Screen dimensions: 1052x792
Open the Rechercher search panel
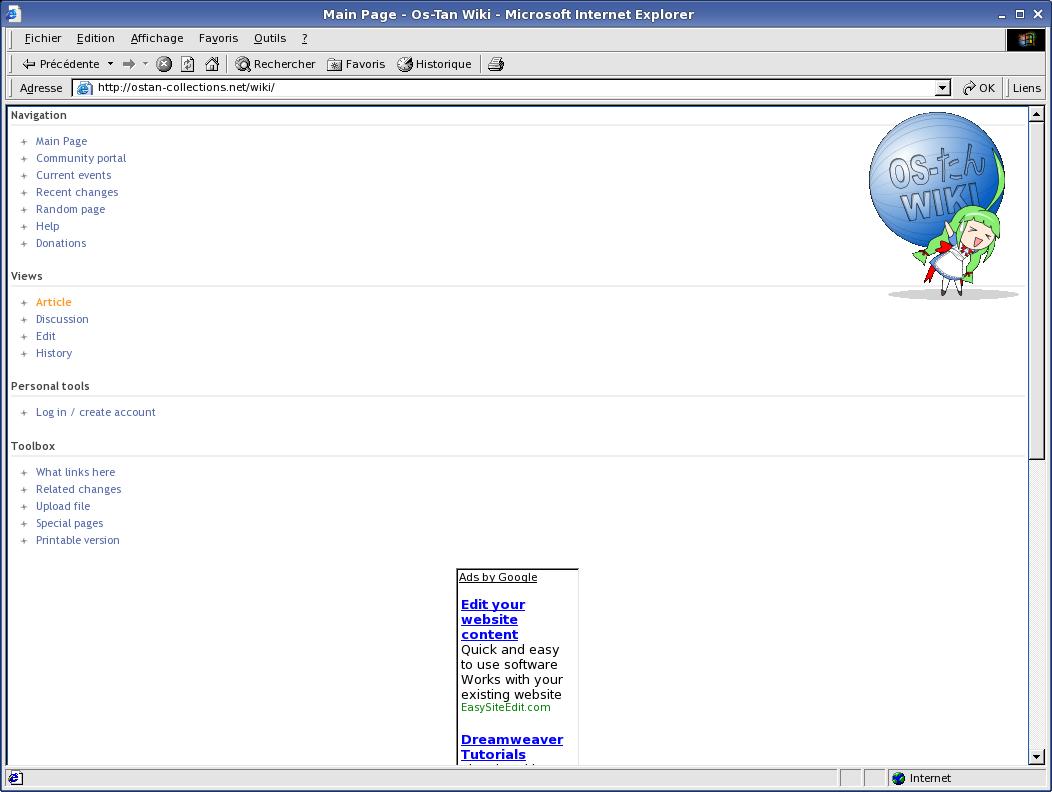pyautogui.click(x=275, y=64)
